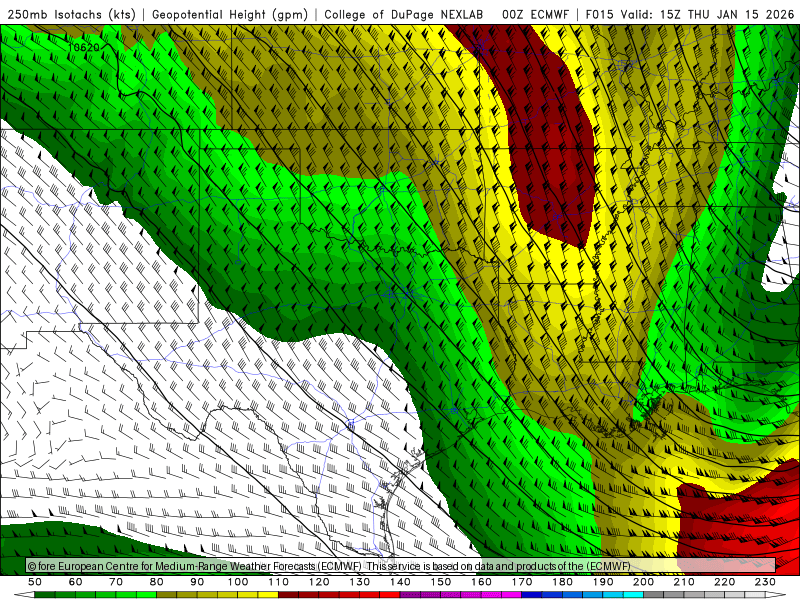Viewport: 800px width, 600px height.
Task: Click the 50 value on the color scale
Action: [x=35, y=582]
